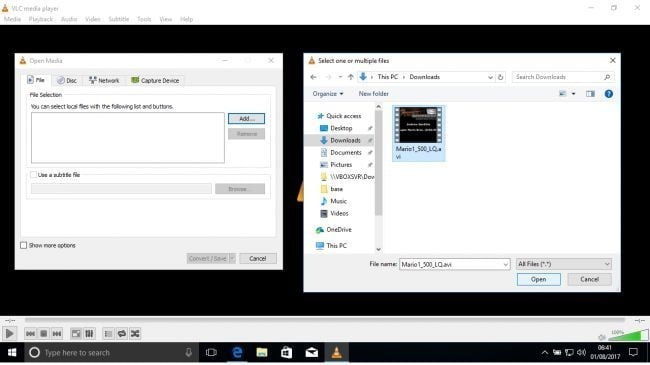650x365 pixels.
Task: Adjust the VLC volume slider
Action: [x=628, y=335]
